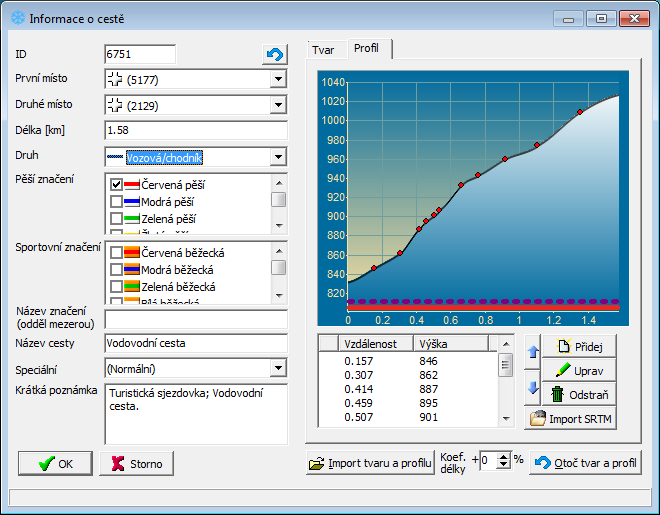
Task: Move profile point up with blue up arrow
Action: click(532, 352)
